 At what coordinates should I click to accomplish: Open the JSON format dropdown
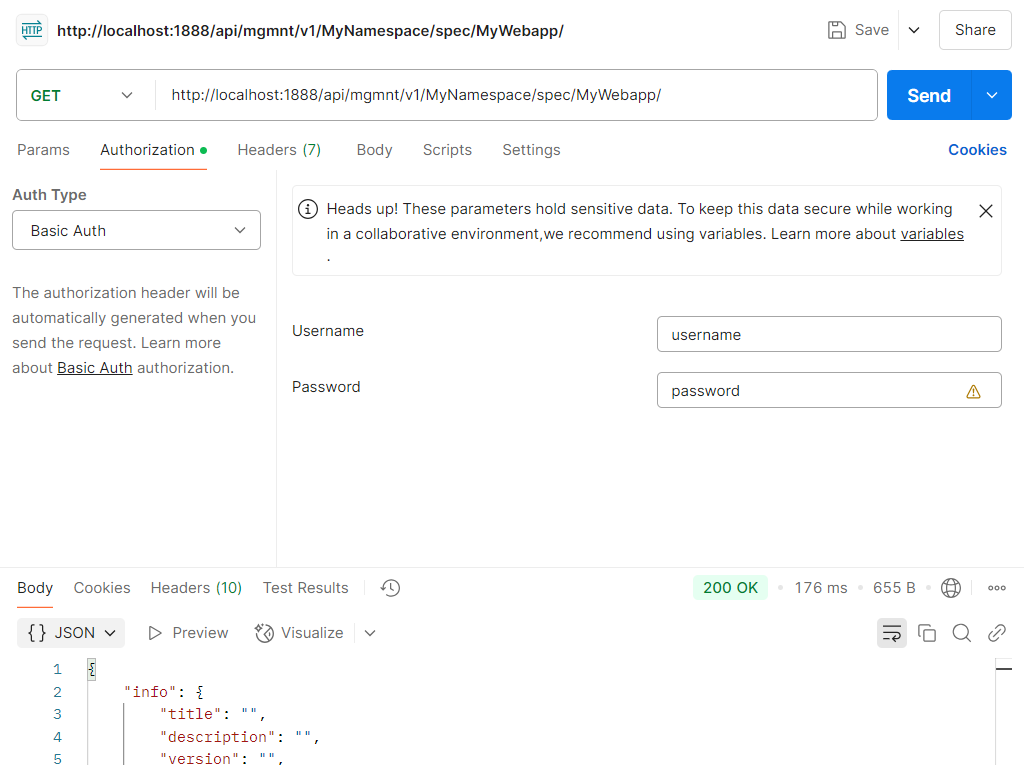pyautogui.click(x=71, y=633)
